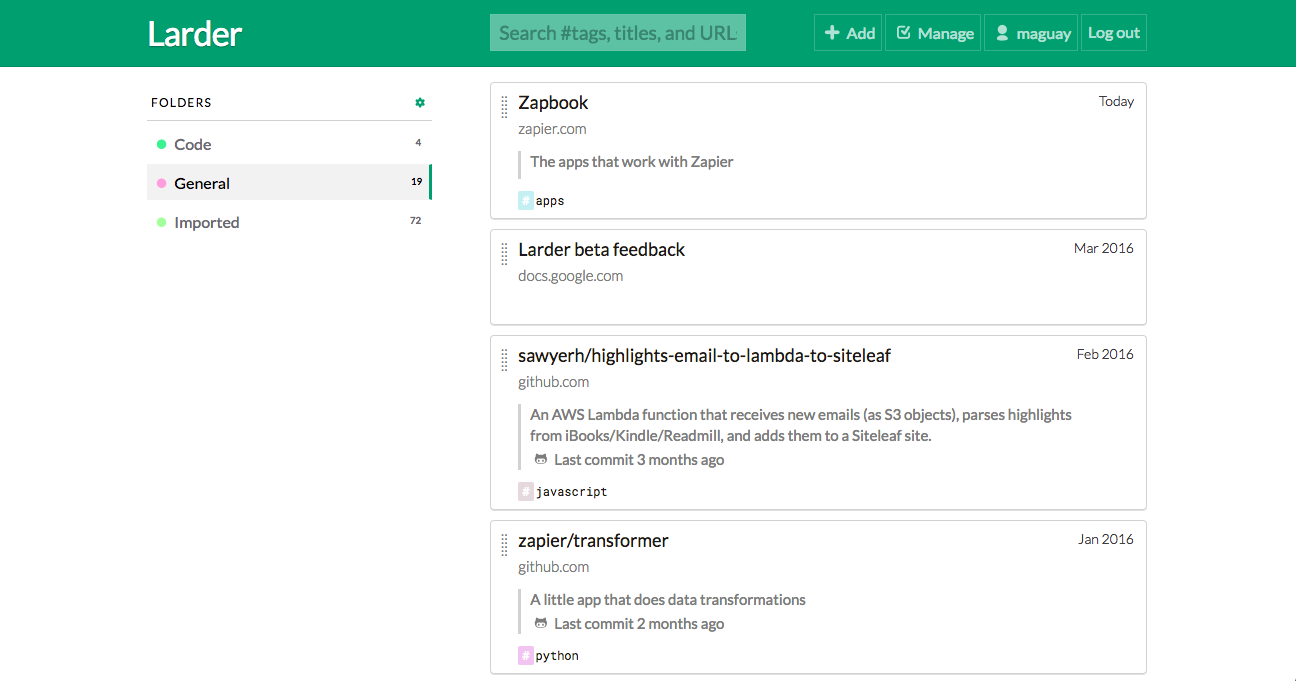This screenshot has height=681, width=1296.
Task: Click the Larder logo
Action: pos(195,33)
